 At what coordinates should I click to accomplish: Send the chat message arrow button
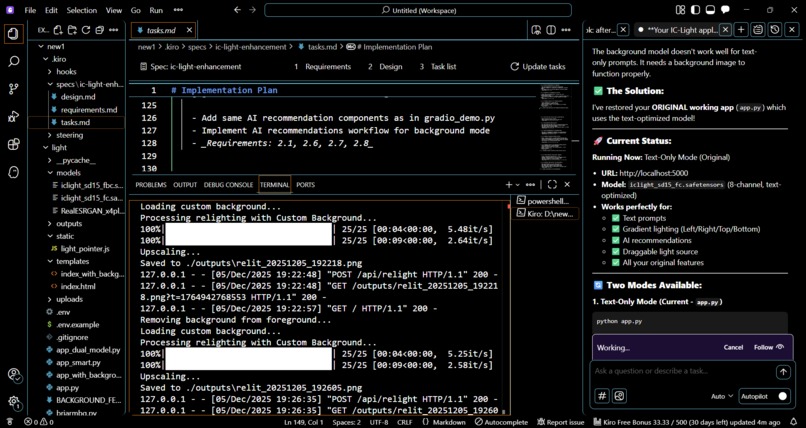tap(783, 372)
